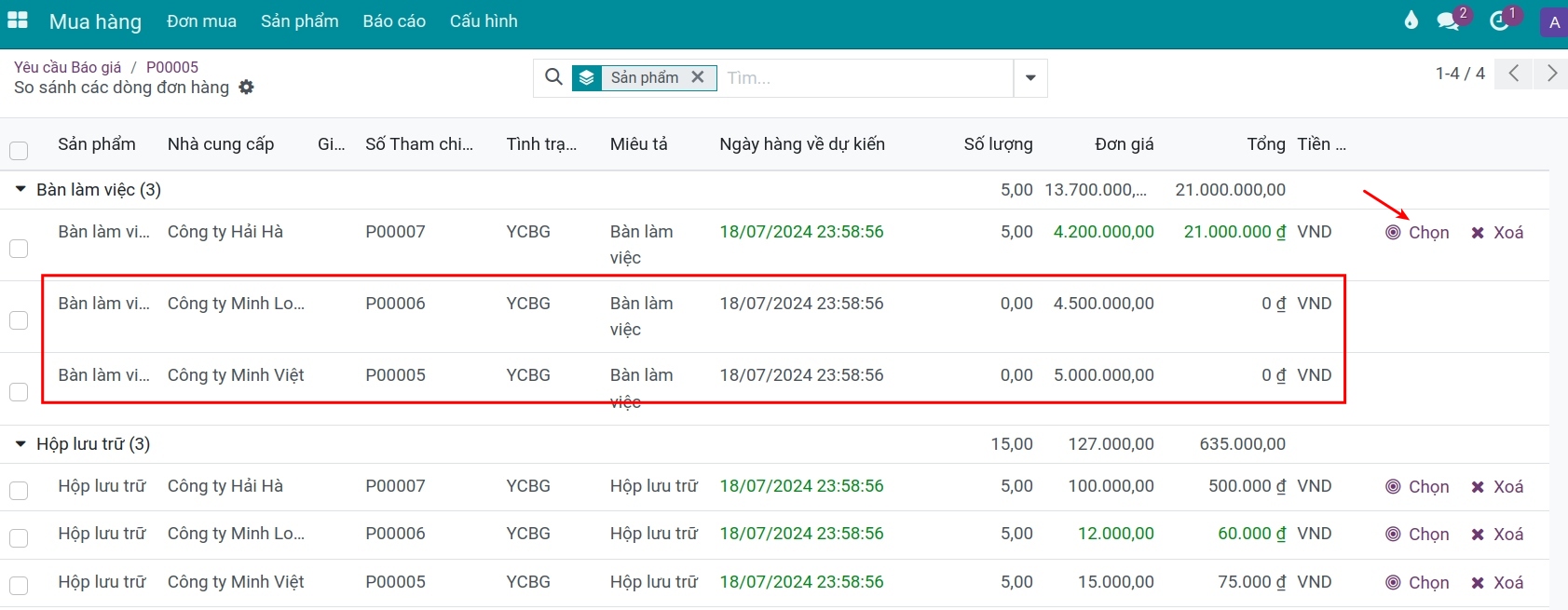Sort by the Đơn giá column header

tap(1125, 144)
